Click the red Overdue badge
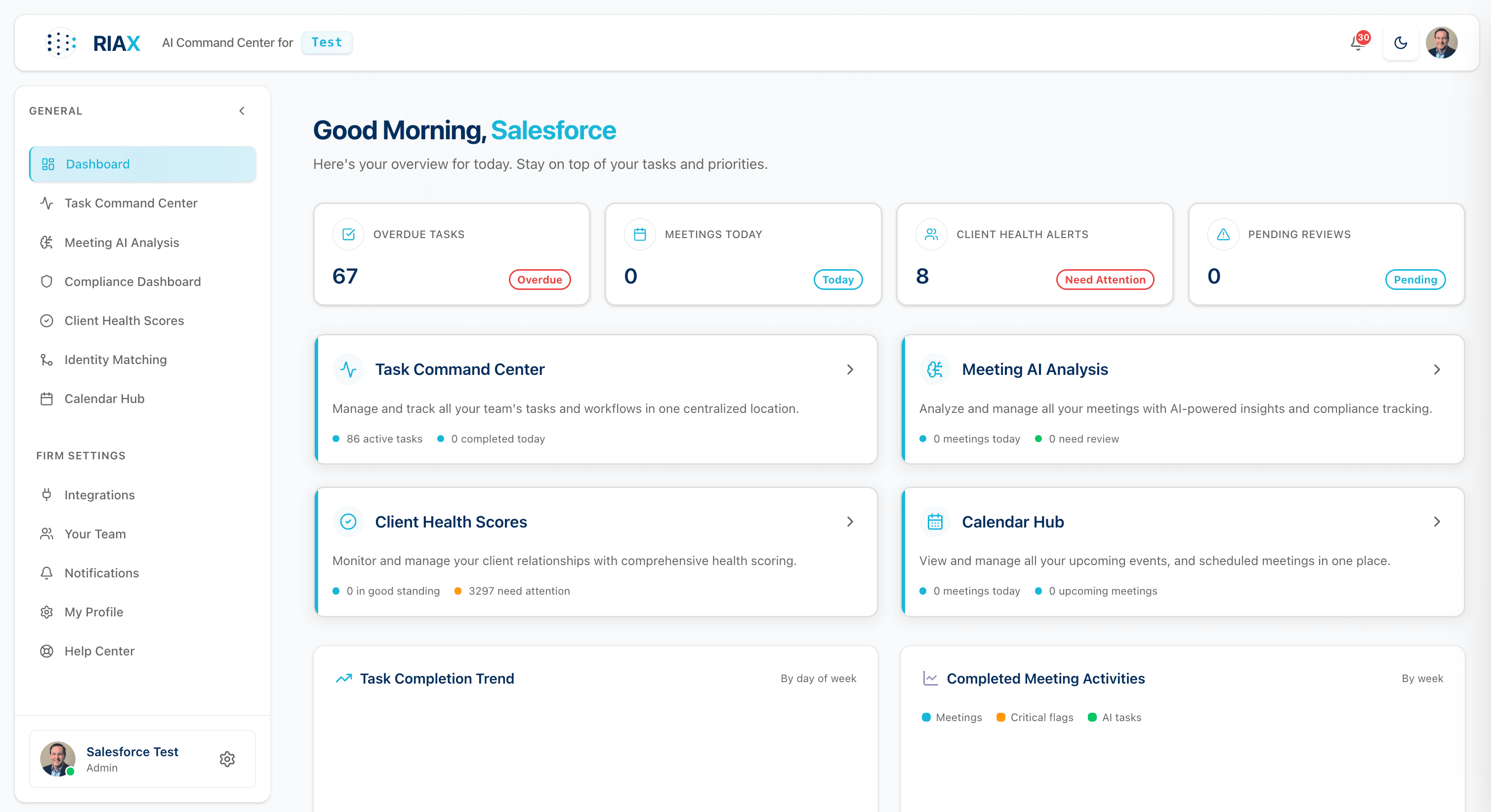 539,280
